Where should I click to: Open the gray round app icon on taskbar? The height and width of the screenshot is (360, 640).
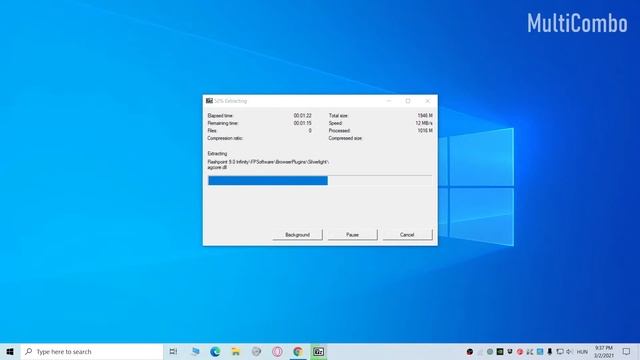tap(256, 351)
